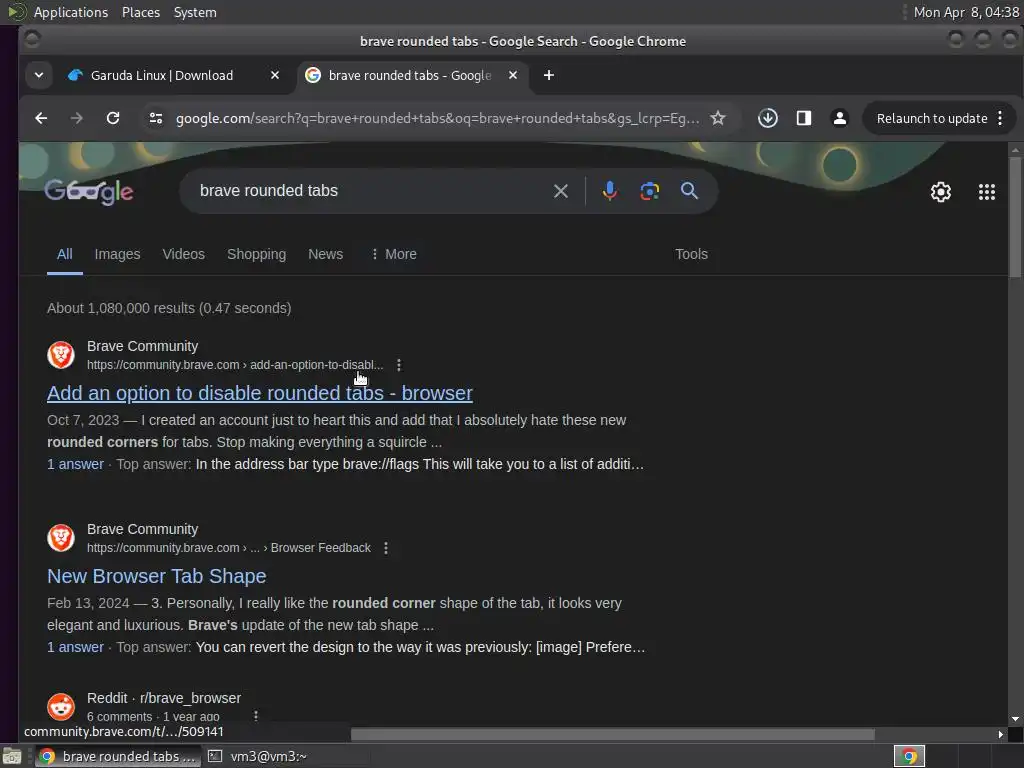Viewport: 1024px width, 768px height.
Task: Select Chrome window in the taskbar
Action: [118, 756]
